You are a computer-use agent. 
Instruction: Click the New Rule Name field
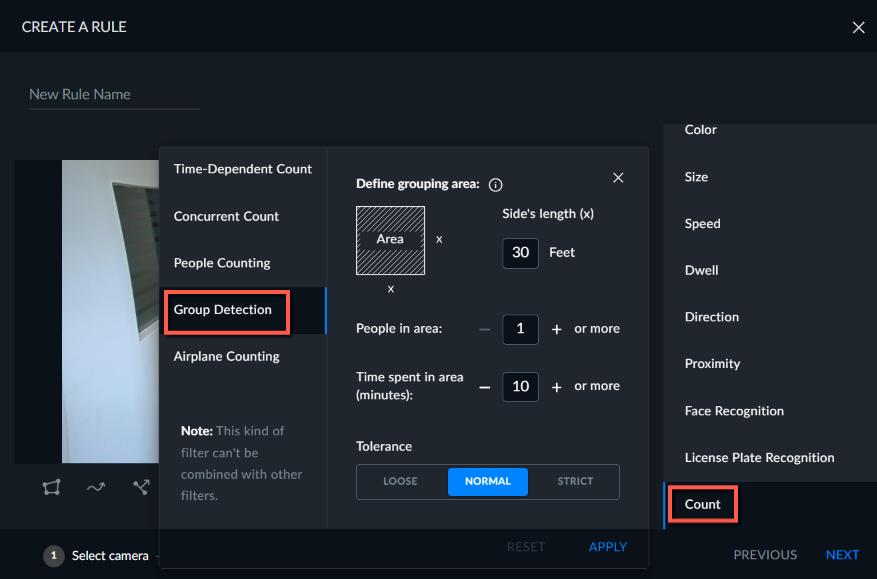coord(114,95)
